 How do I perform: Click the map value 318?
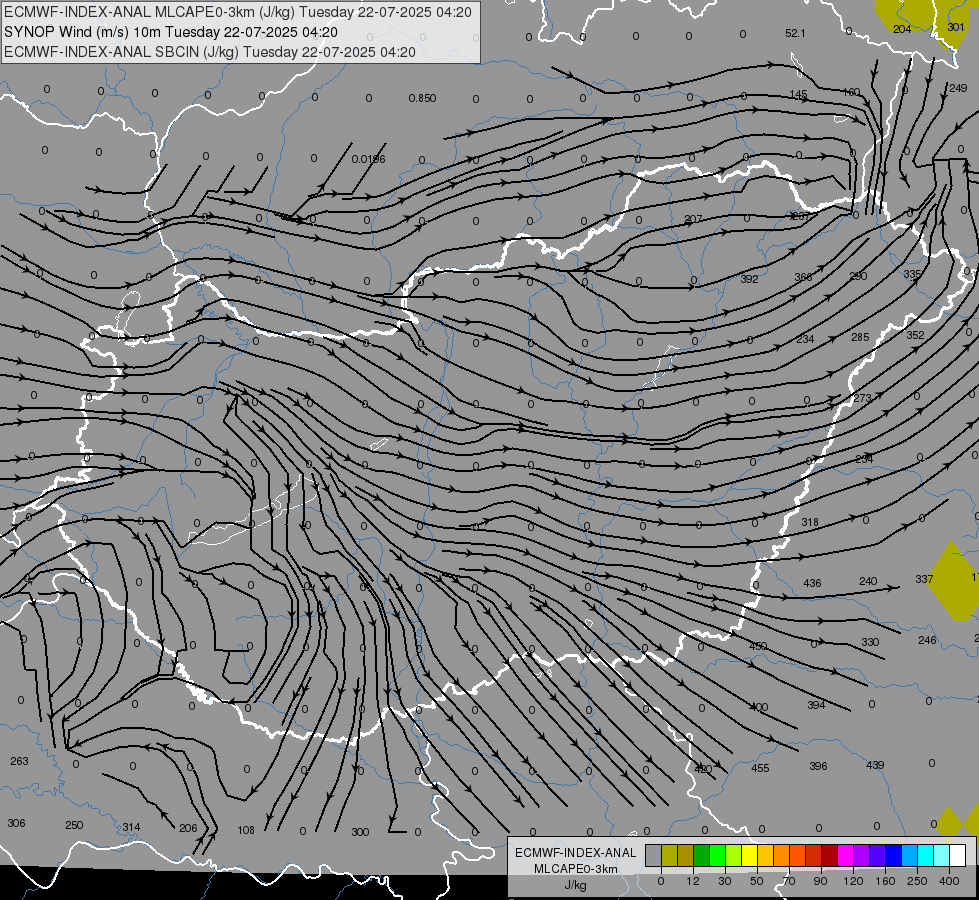point(810,522)
